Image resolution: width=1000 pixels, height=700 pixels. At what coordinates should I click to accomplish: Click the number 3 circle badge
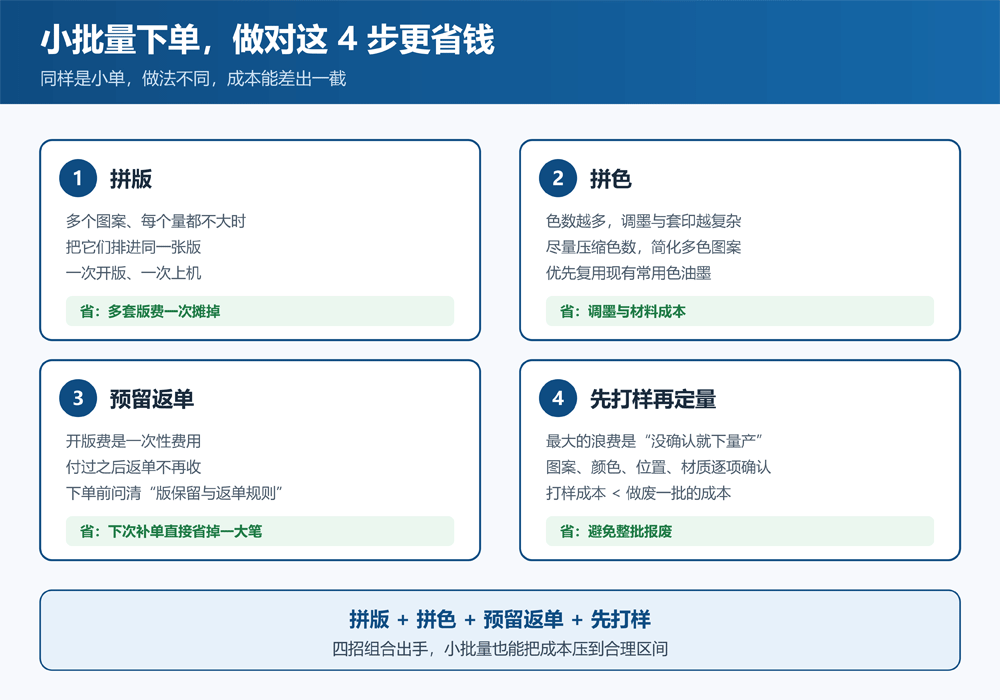78,398
